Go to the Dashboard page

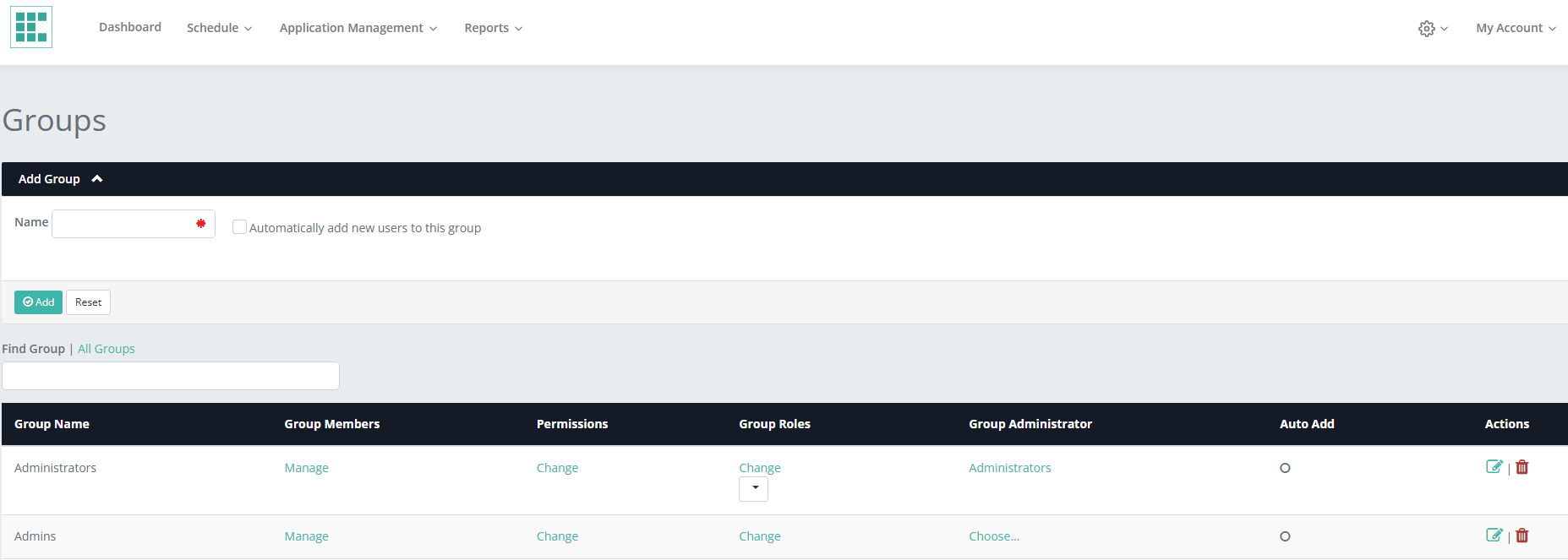coord(130,27)
